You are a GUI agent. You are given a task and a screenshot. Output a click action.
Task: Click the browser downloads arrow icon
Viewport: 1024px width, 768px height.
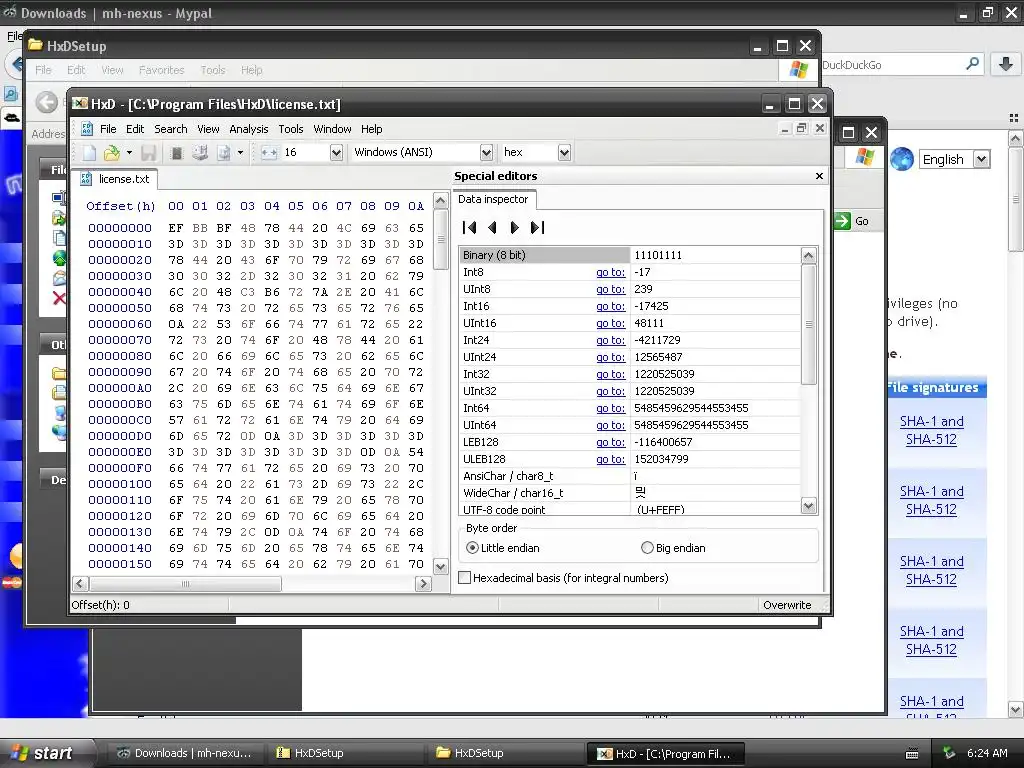click(x=1006, y=64)
